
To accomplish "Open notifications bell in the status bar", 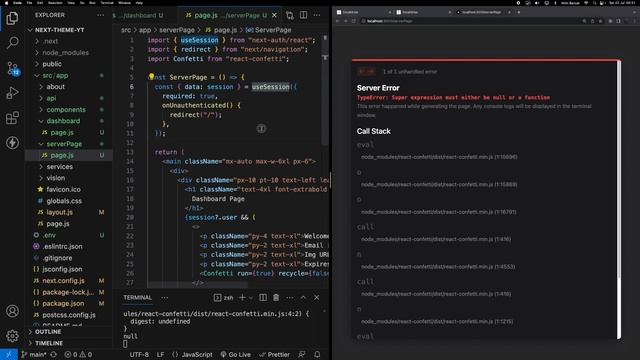I will click(x=317, y=354).
